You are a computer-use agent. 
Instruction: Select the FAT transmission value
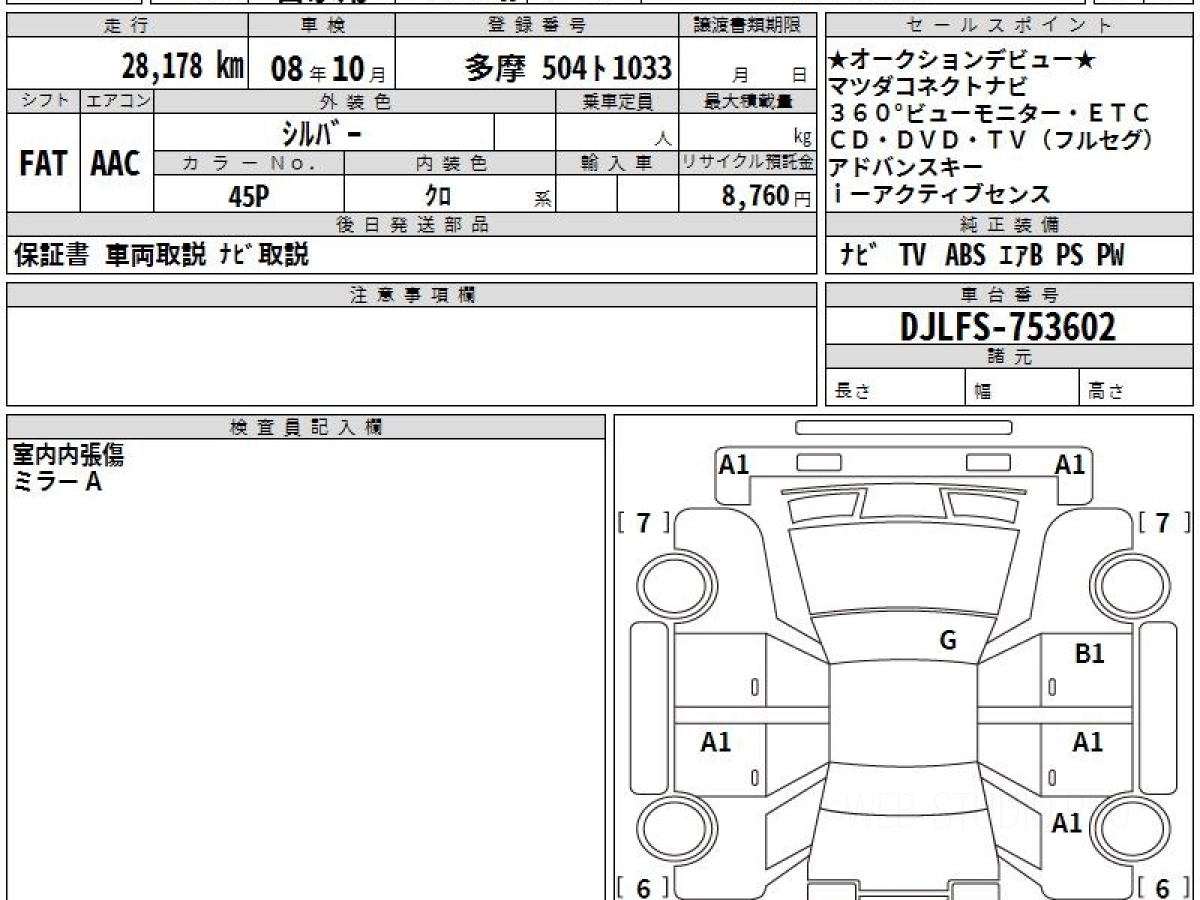(x=43, y=164)
